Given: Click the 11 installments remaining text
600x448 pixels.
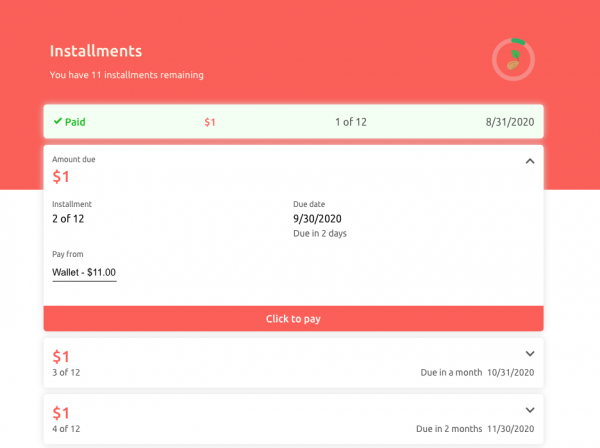Looking at the screenshot, I should click(x=127, y=75).
